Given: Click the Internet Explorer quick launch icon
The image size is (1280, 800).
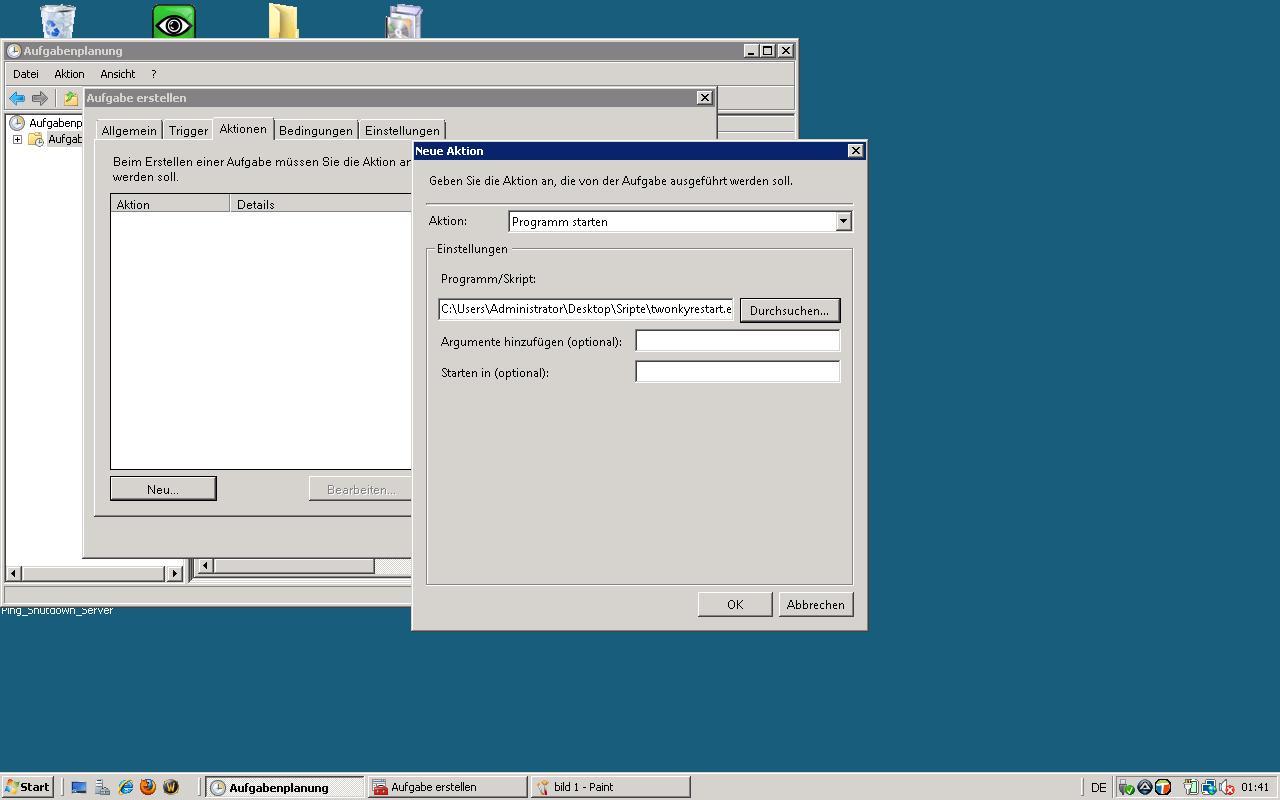Looking at the screenshot, I should (126, 787).
